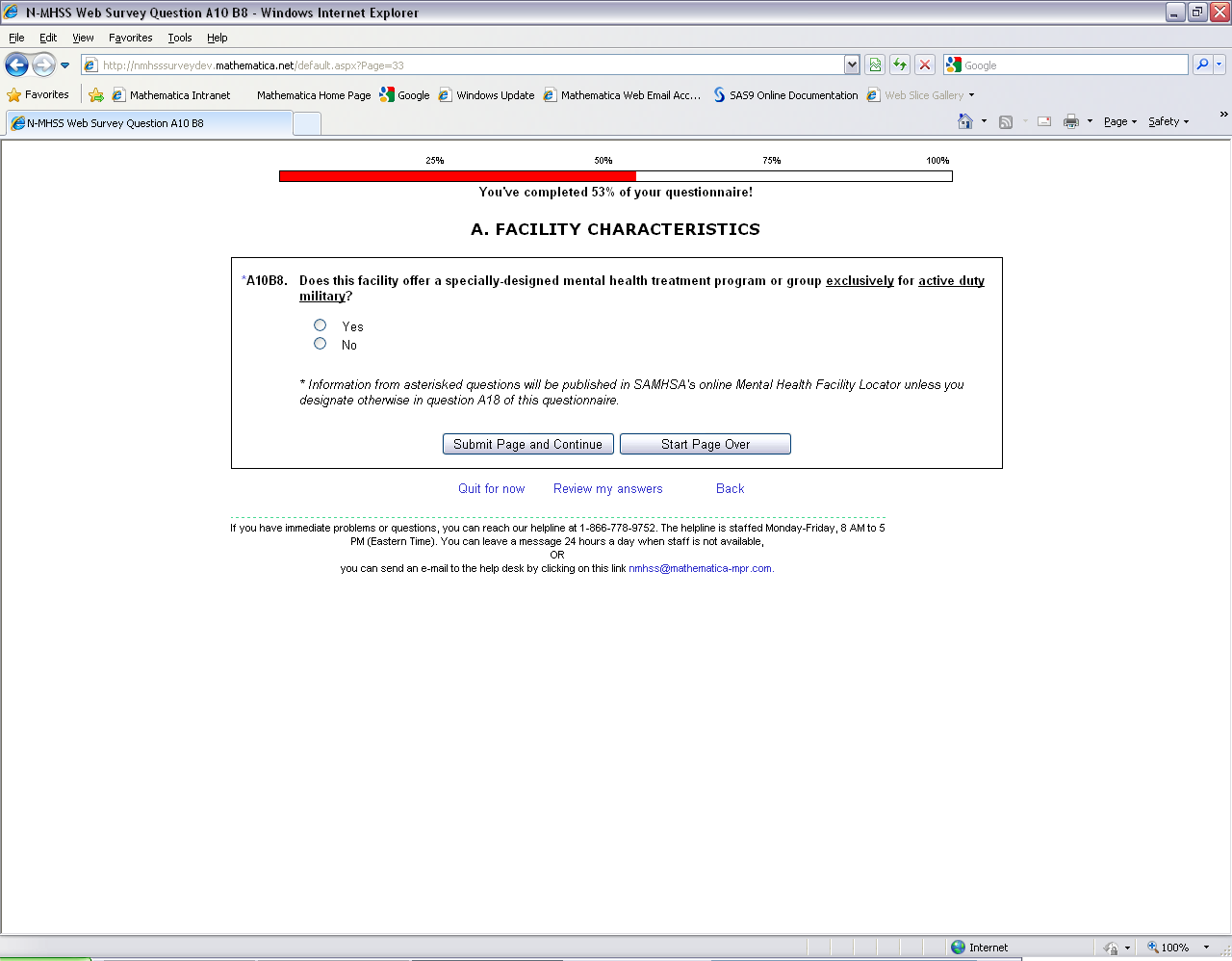
Task: Expand the address bar URL history dropdown
Action: tap(852, 65)
